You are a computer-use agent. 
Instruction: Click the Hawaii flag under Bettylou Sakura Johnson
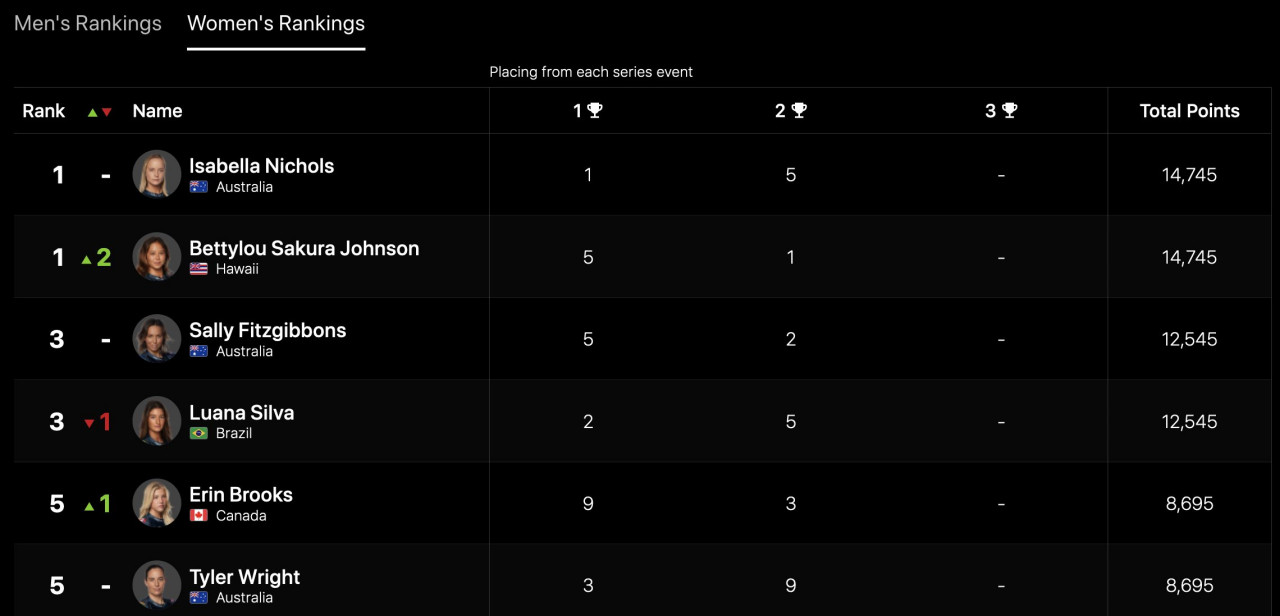(x=199, y=269)
